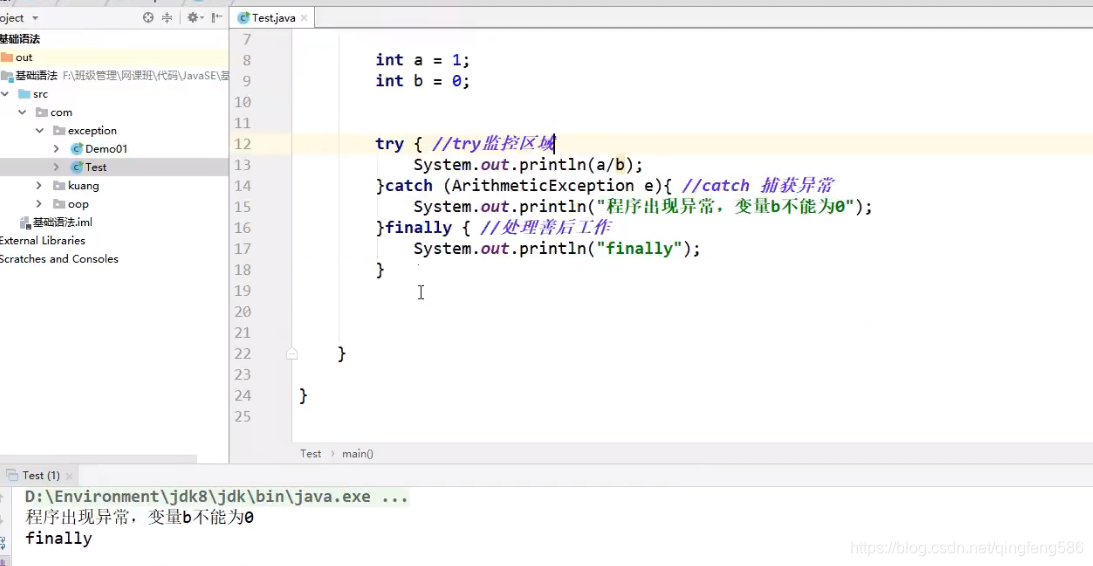Image resolution: width=1093 pixels, height=566 pixels.
Task: Click the fold marker on line 22
Action: (x=292, y=353)
